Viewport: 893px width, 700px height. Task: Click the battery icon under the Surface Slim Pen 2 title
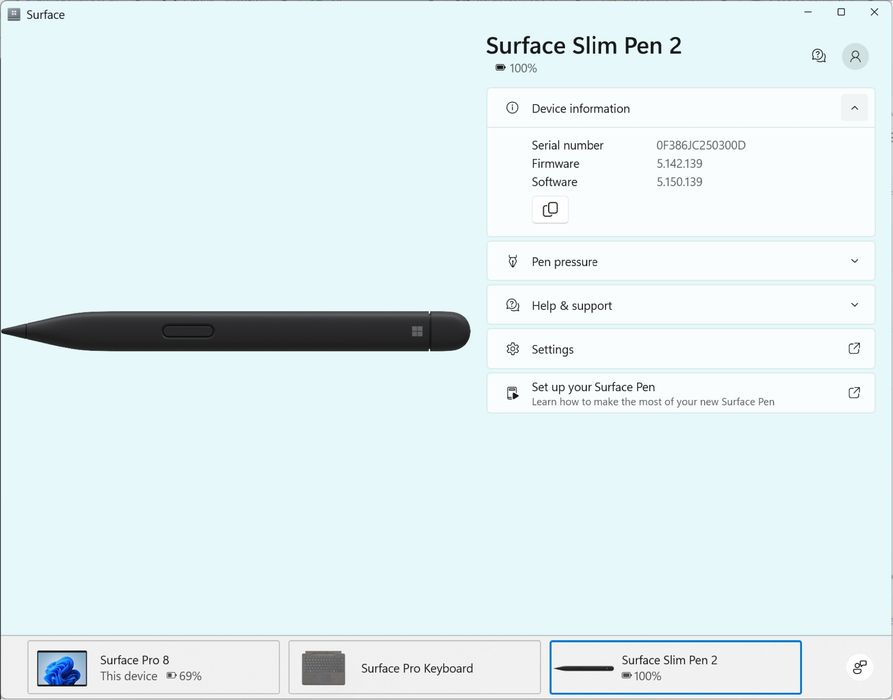click(x=500, y=68)
